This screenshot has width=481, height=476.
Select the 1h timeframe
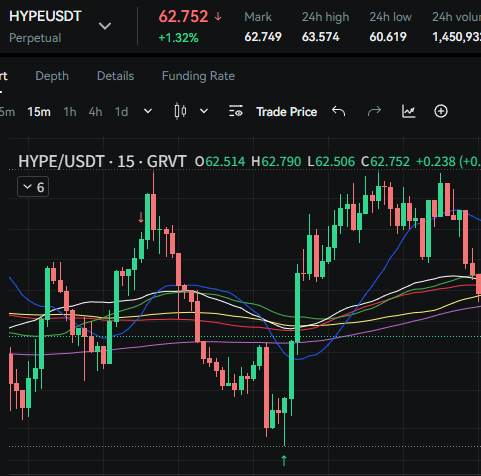pyautogui.click(x=70, y=112)
